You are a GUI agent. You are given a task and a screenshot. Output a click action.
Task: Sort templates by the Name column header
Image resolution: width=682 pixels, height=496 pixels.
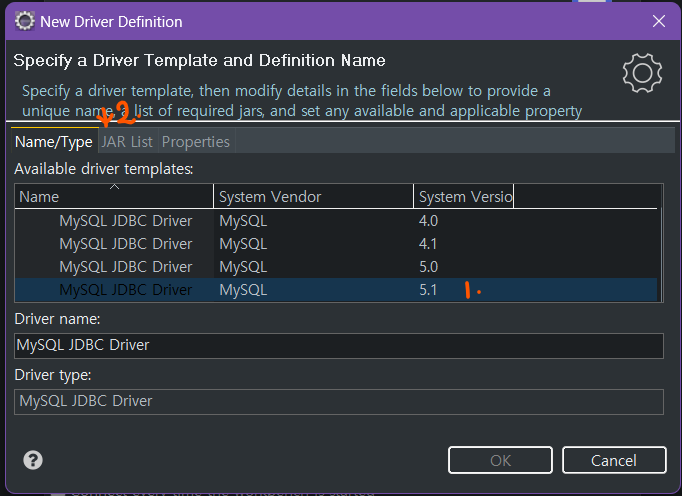(x=114, y=197)
